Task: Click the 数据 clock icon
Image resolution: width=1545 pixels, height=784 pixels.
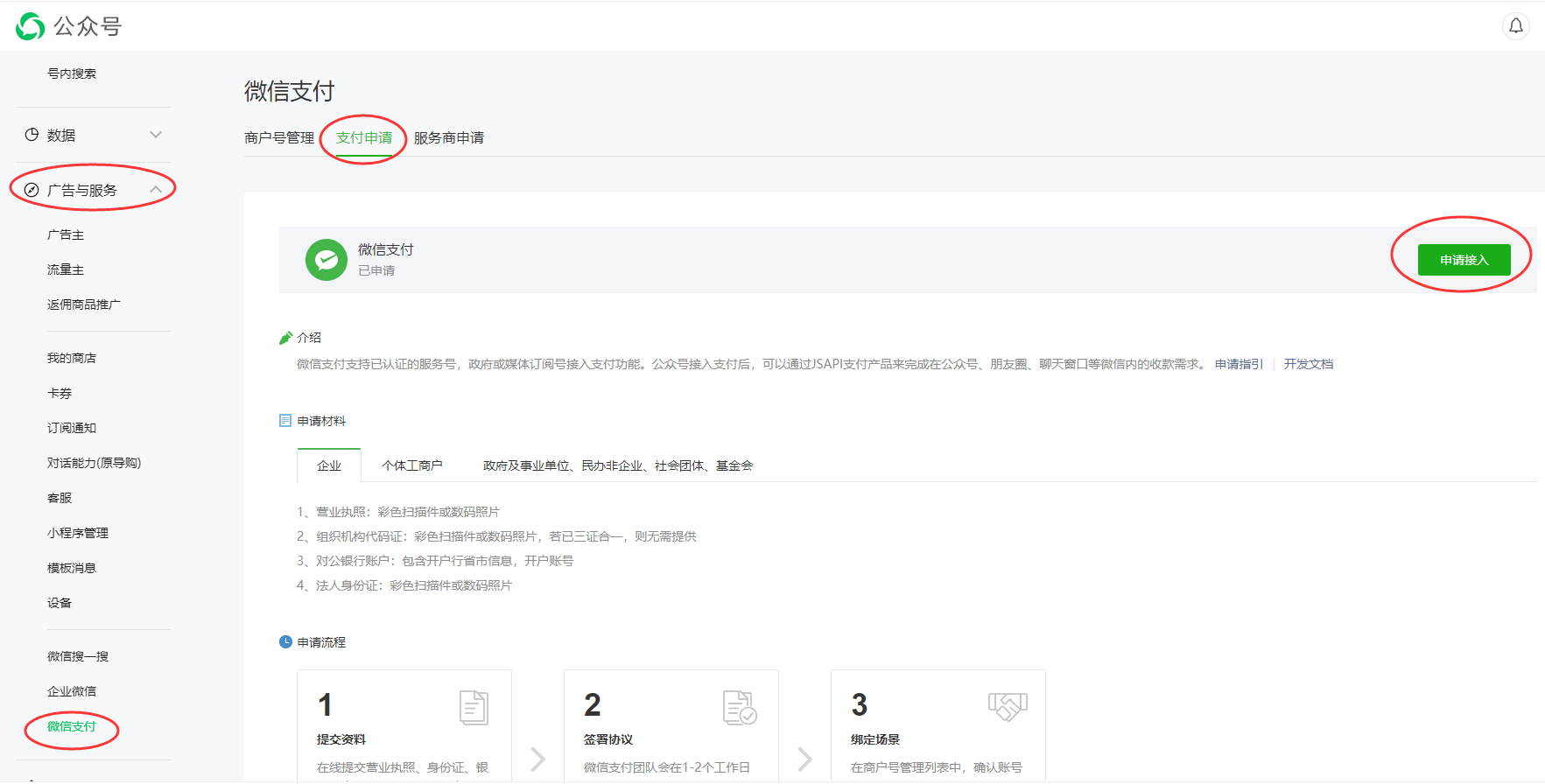Action: (x=32, y=135)
